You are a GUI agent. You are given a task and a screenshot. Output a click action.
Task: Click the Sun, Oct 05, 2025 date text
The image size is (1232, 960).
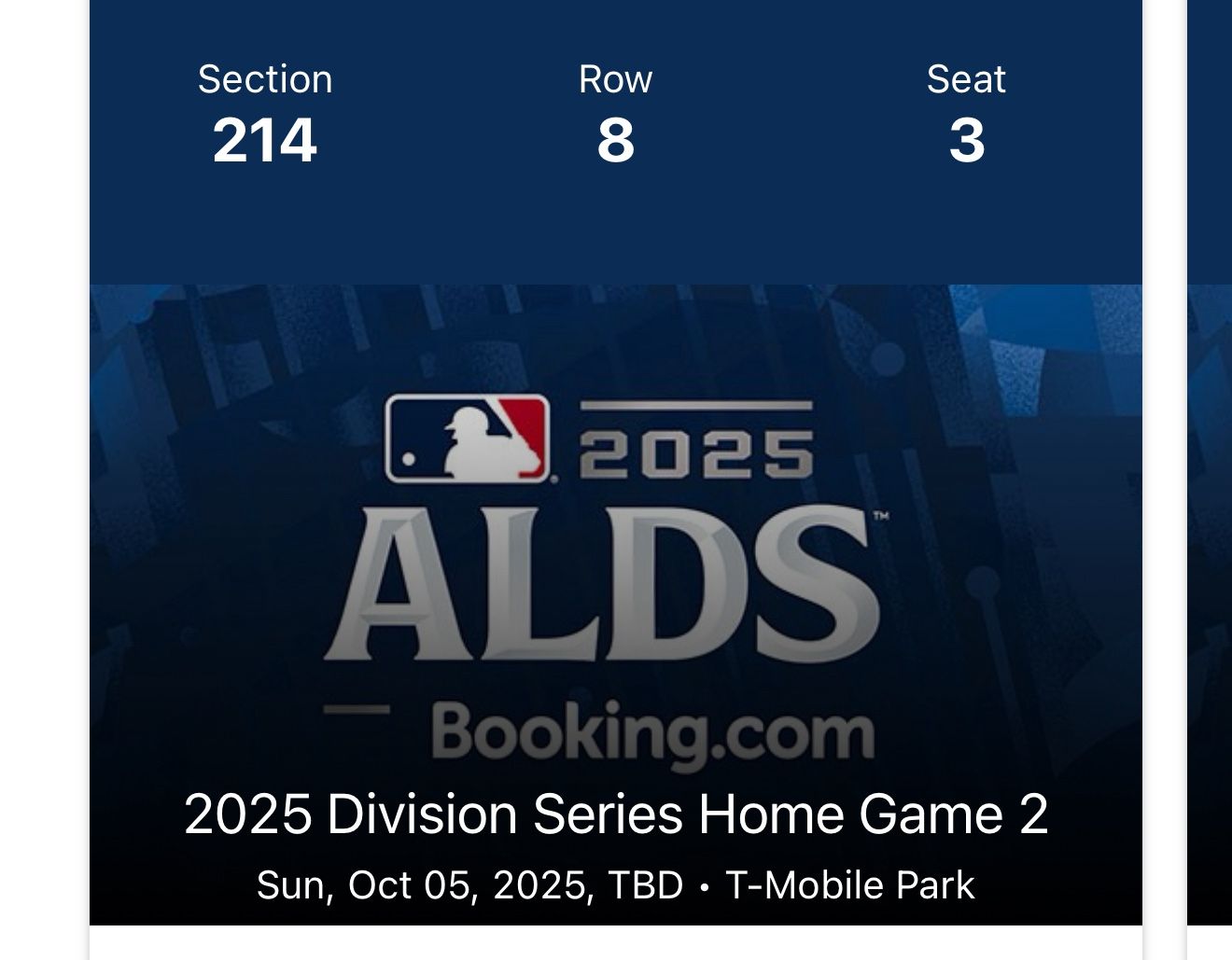click(425, 885)
